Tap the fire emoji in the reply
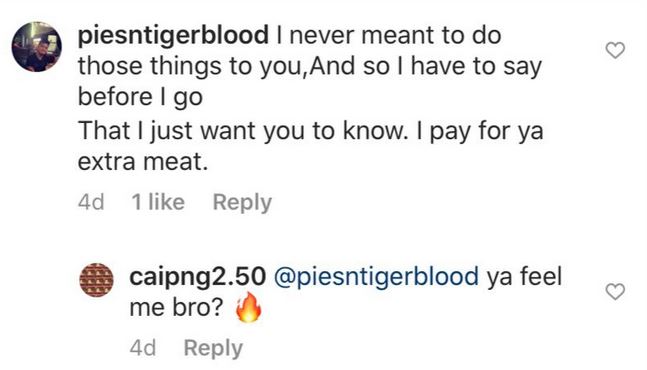Screen dimensions: 647x370 click(248, 307)
